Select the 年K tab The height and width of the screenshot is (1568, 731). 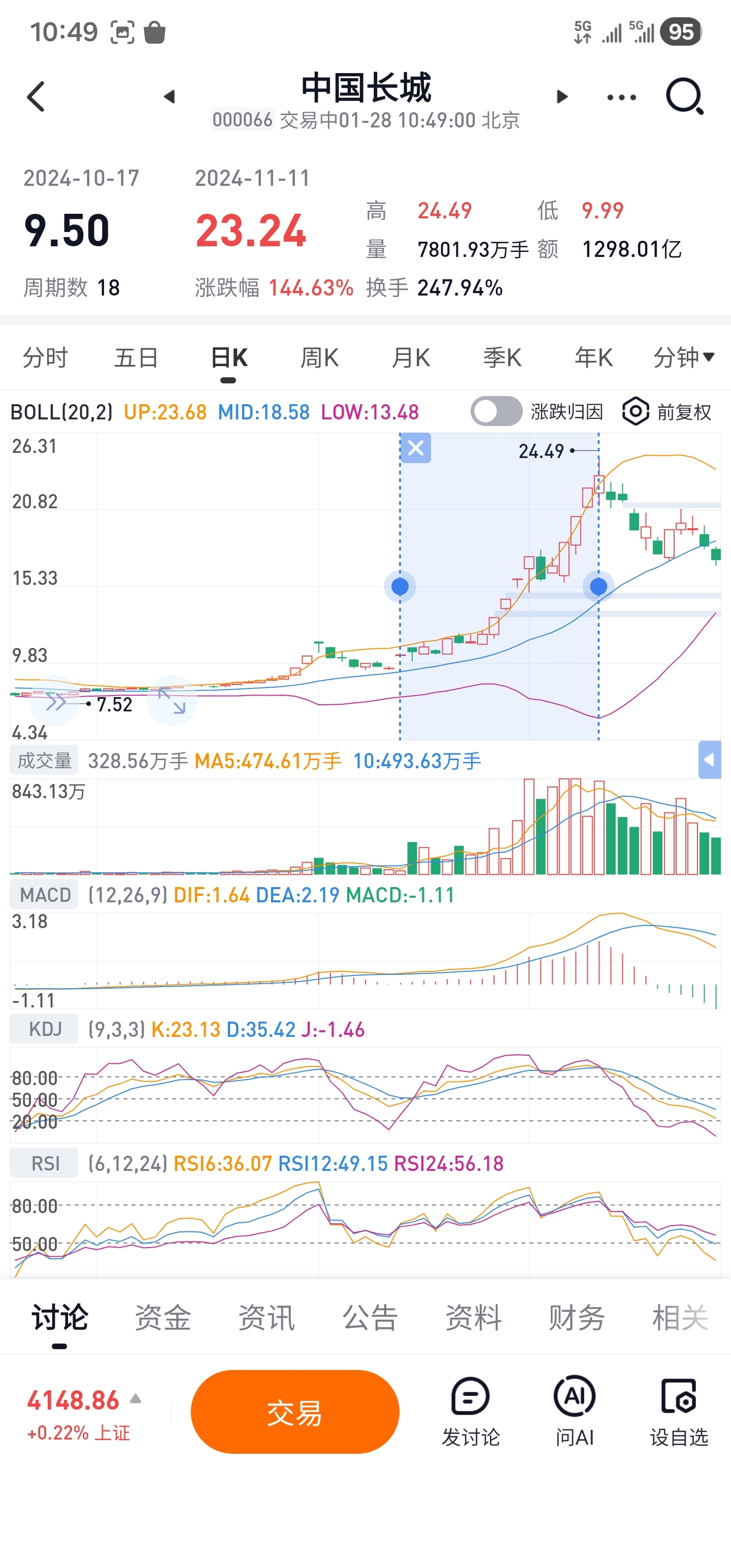point(593,357)
